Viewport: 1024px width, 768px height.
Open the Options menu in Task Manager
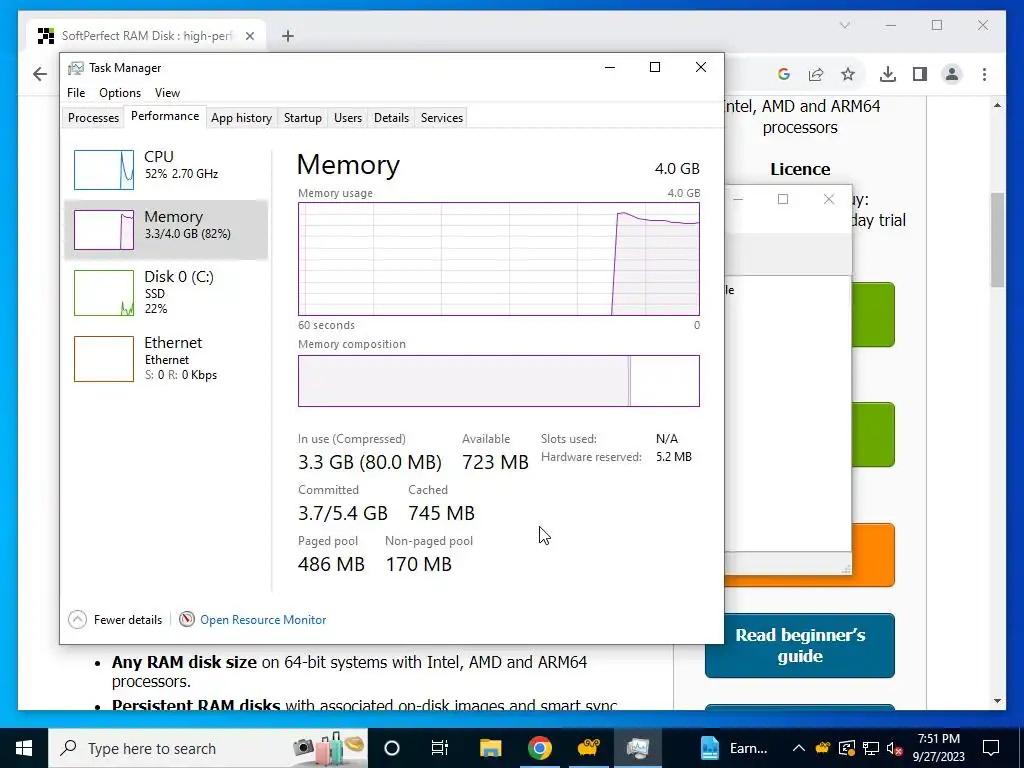pos(120,93)
